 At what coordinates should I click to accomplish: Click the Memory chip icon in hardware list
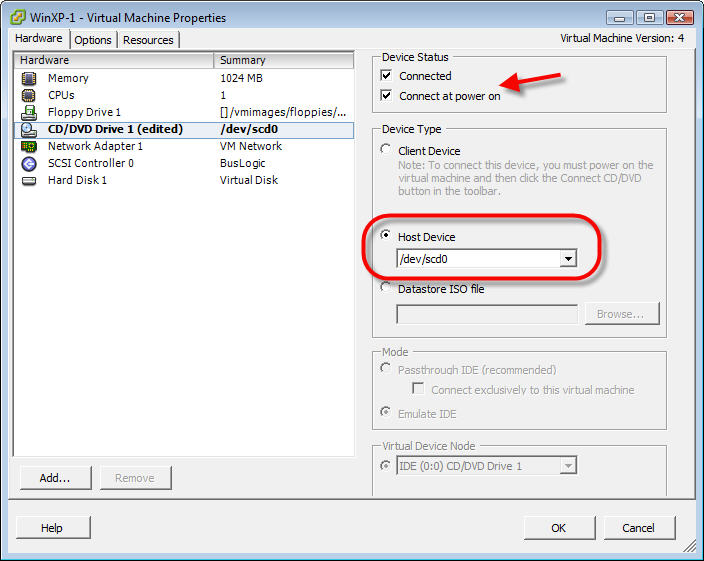click(x=29, y=78)
